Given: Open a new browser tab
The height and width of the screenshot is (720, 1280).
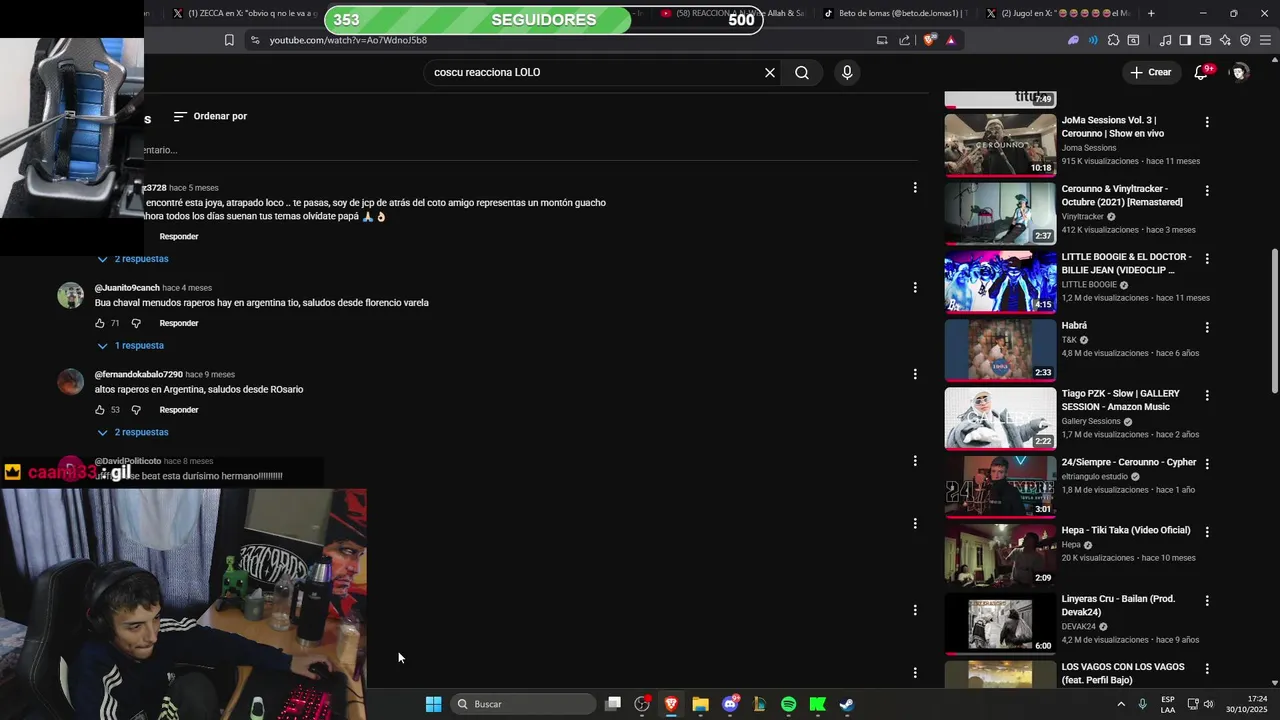Looking at the screenshot, I should pos(1151,13).
